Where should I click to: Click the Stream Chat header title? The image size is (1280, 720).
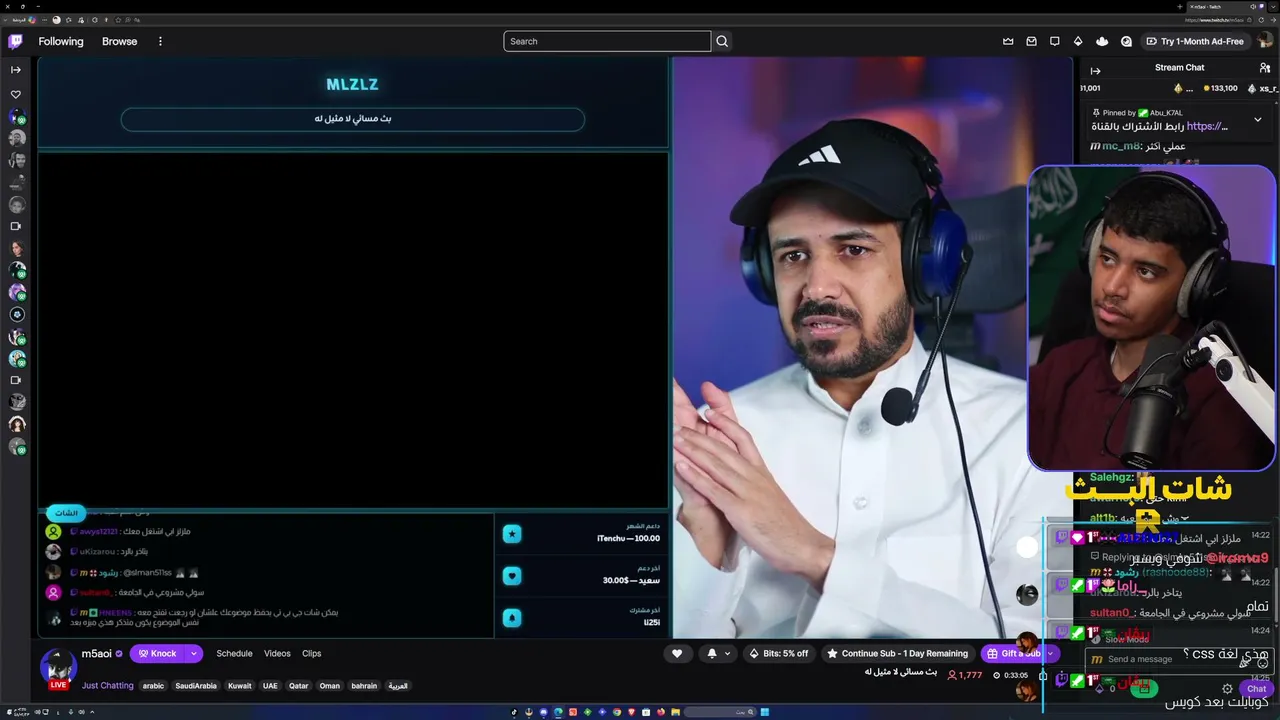click(x=1179, y=67)
